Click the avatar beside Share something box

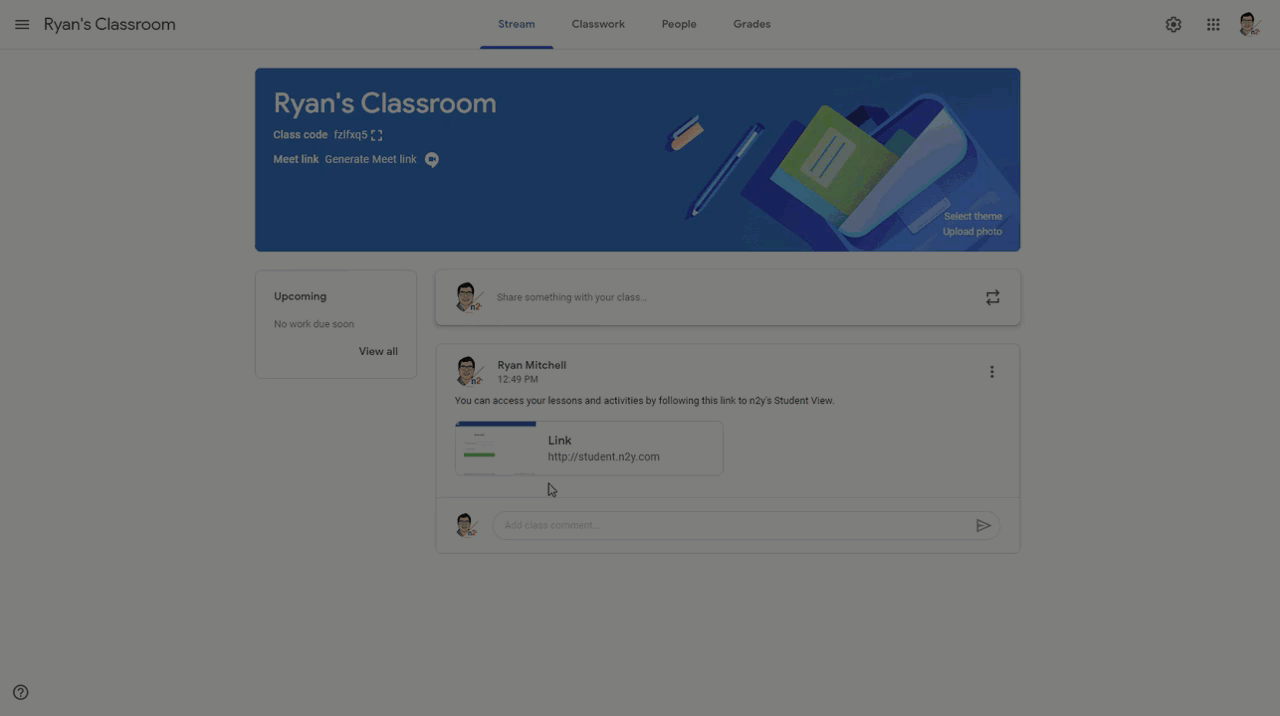pos(468,297)
